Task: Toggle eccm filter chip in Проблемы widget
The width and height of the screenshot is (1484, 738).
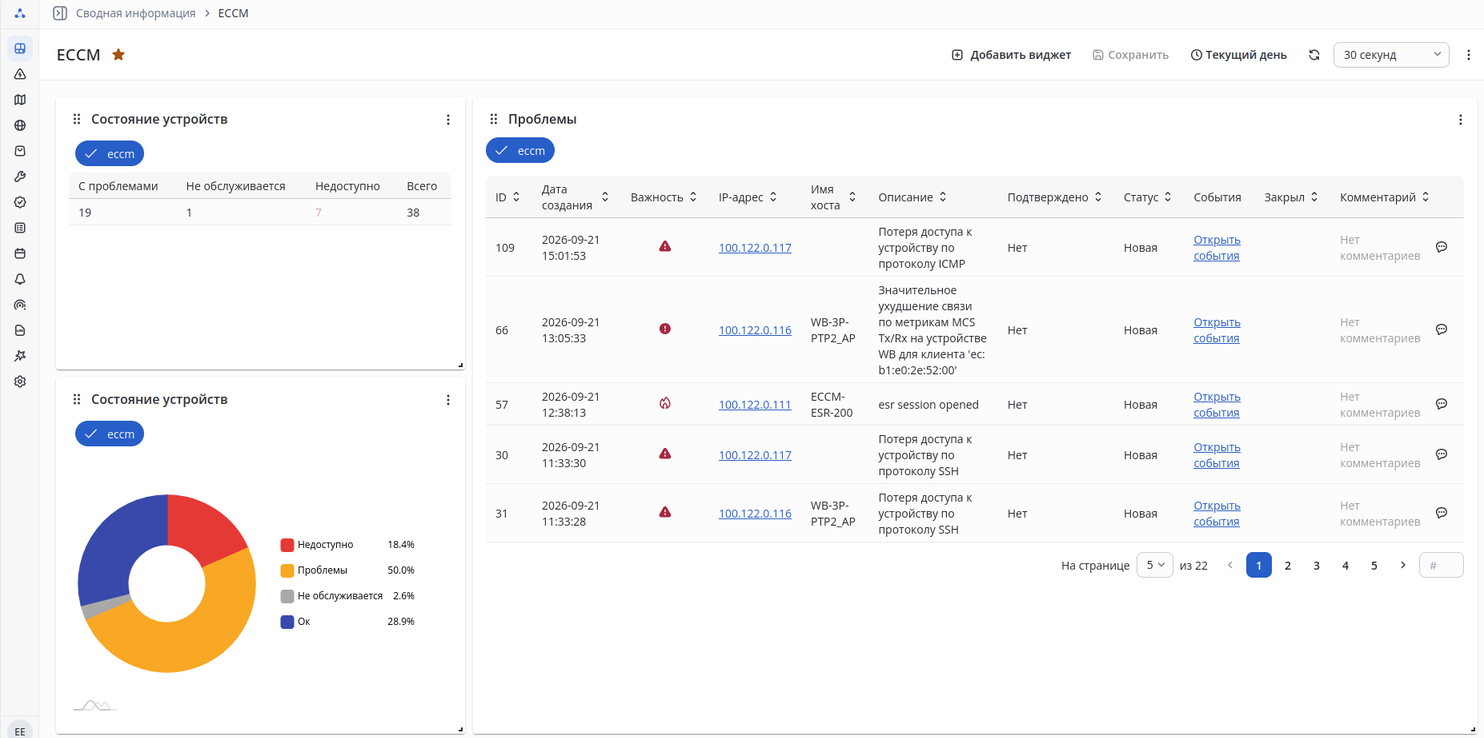Action: point(520,150)
